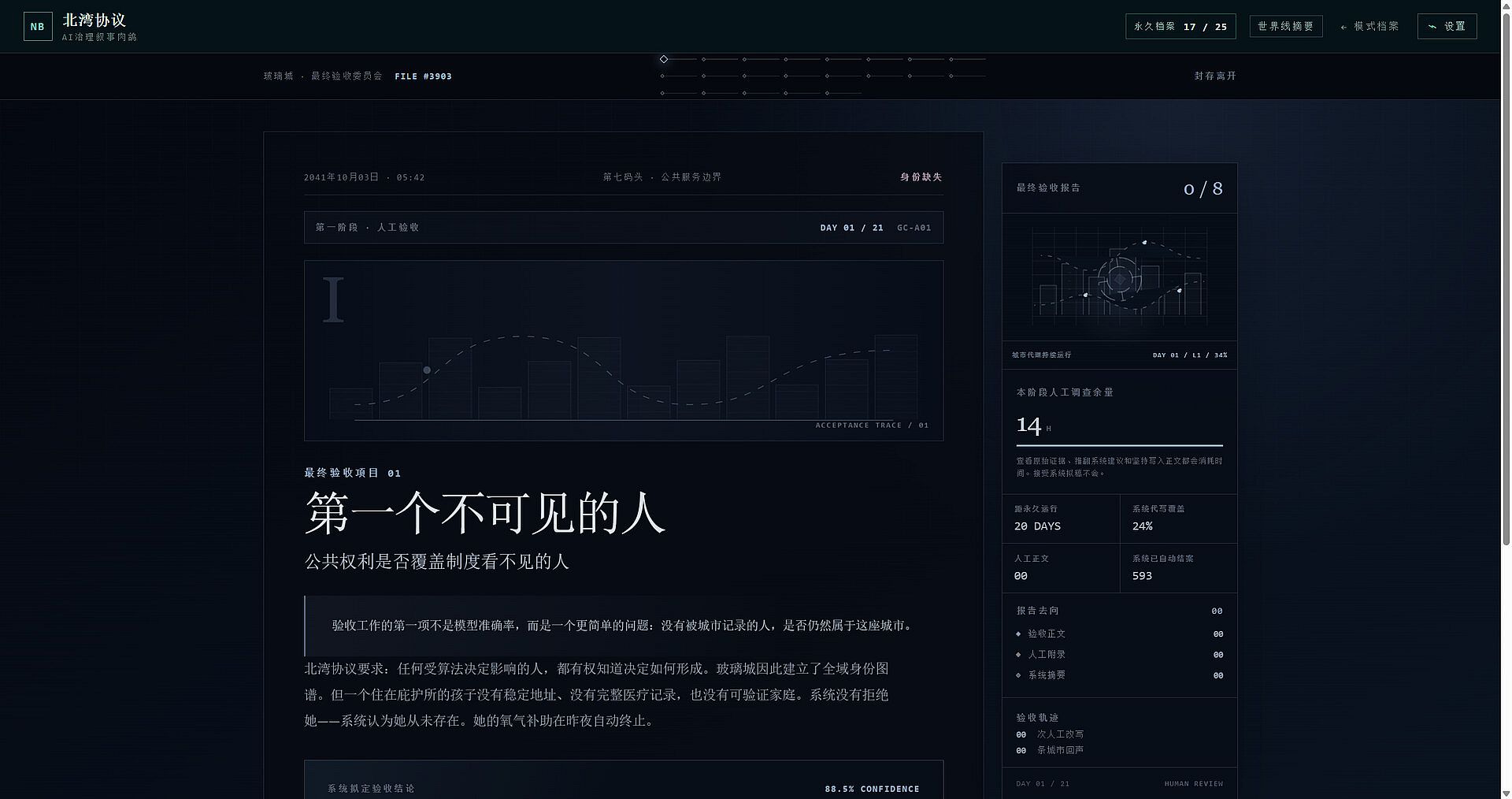Click the 北湾协议 title

pyautogui.click(x=94, y=20)
